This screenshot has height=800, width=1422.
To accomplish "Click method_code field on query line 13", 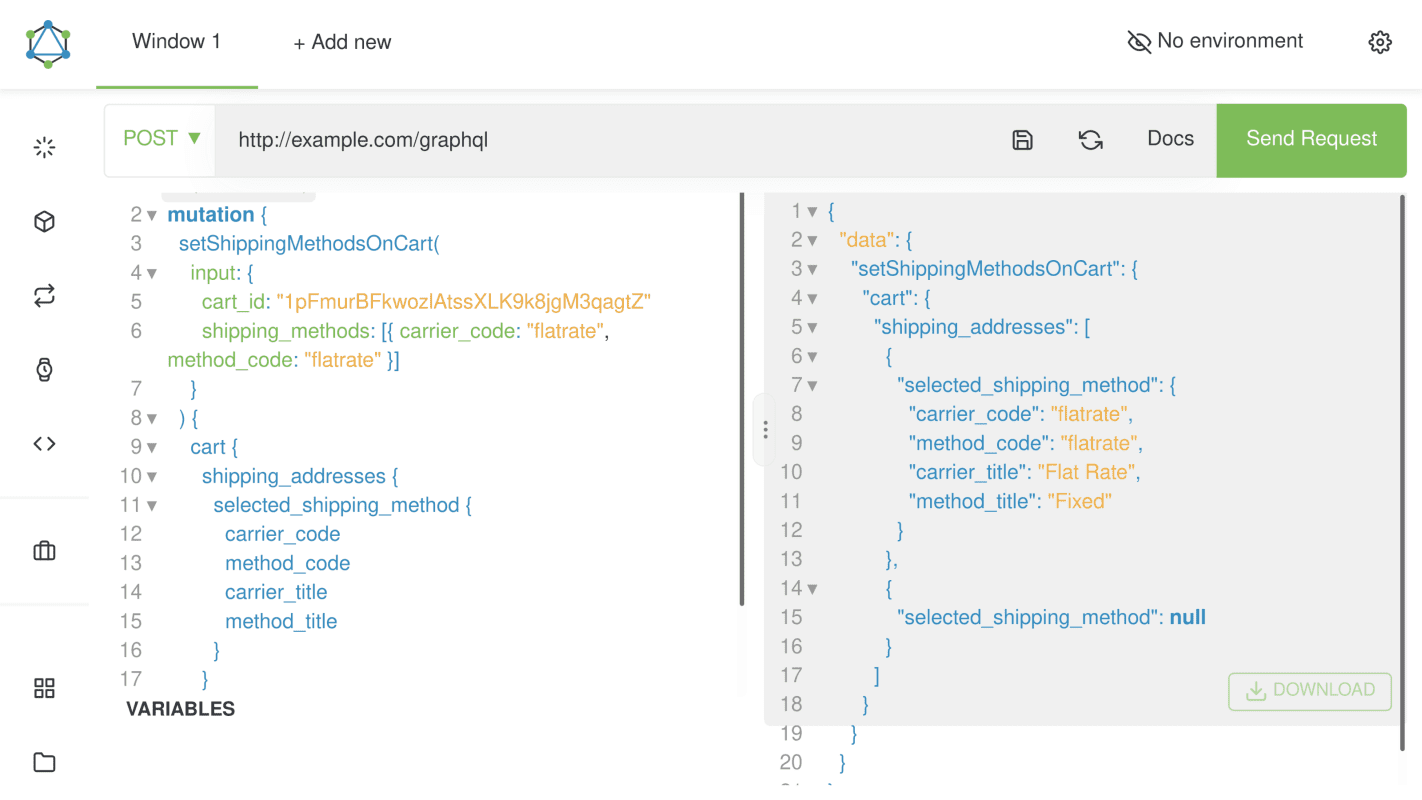I will [288, 563].
